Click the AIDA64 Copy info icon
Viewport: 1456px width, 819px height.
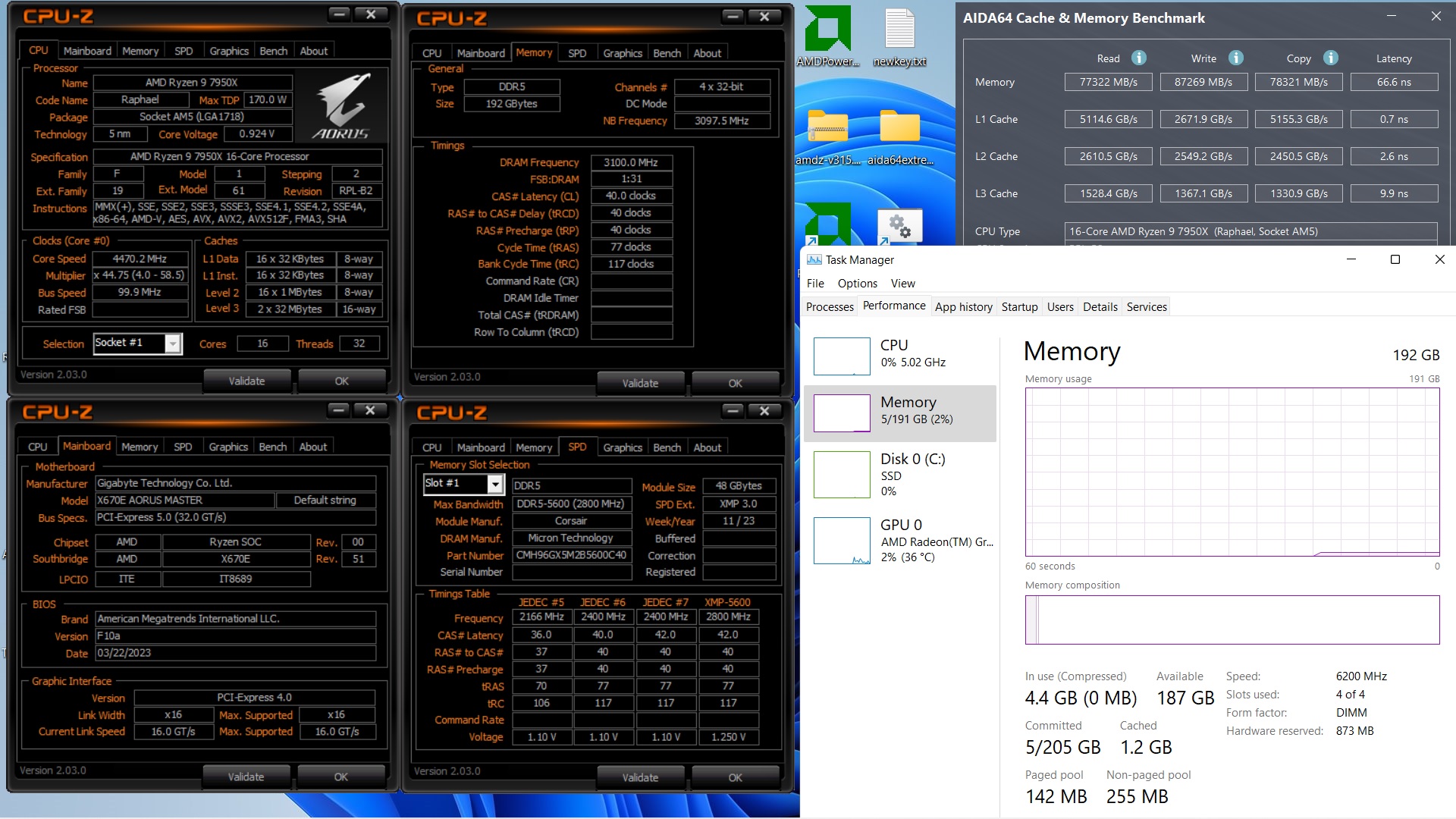click(1331, 58)
